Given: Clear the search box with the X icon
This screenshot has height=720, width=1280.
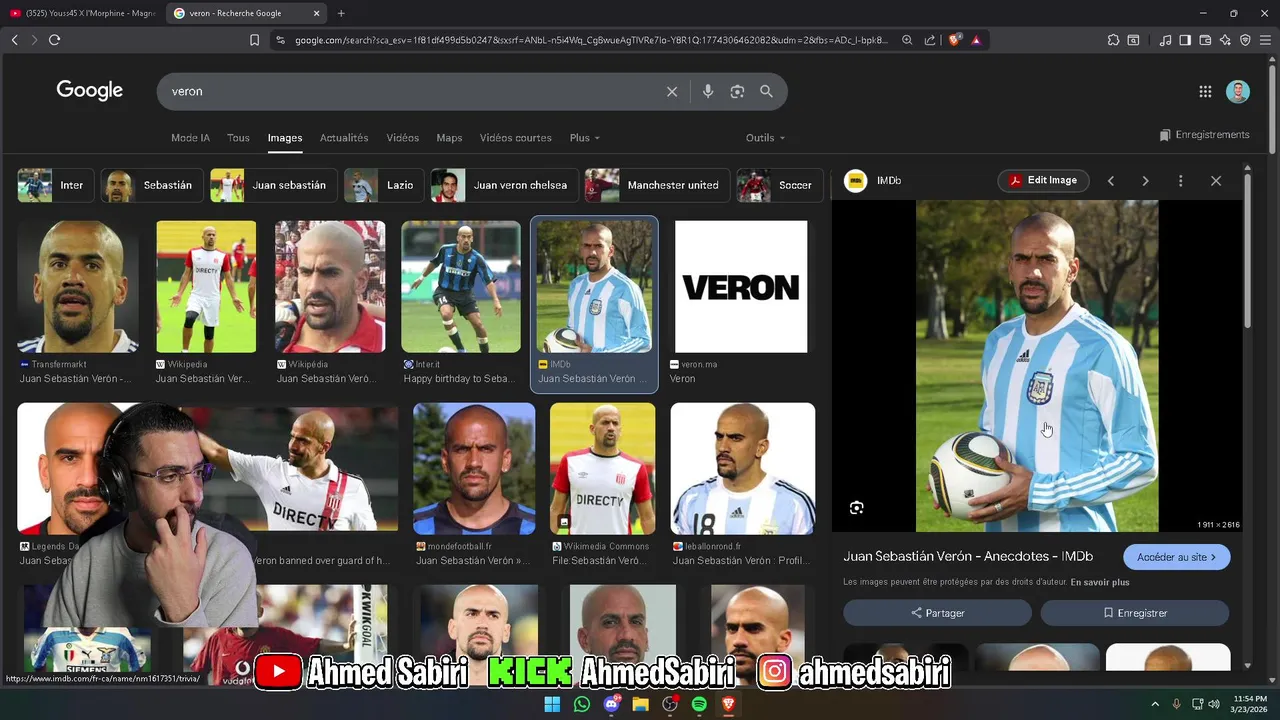Looking at the screenshot, I should 672,91.
